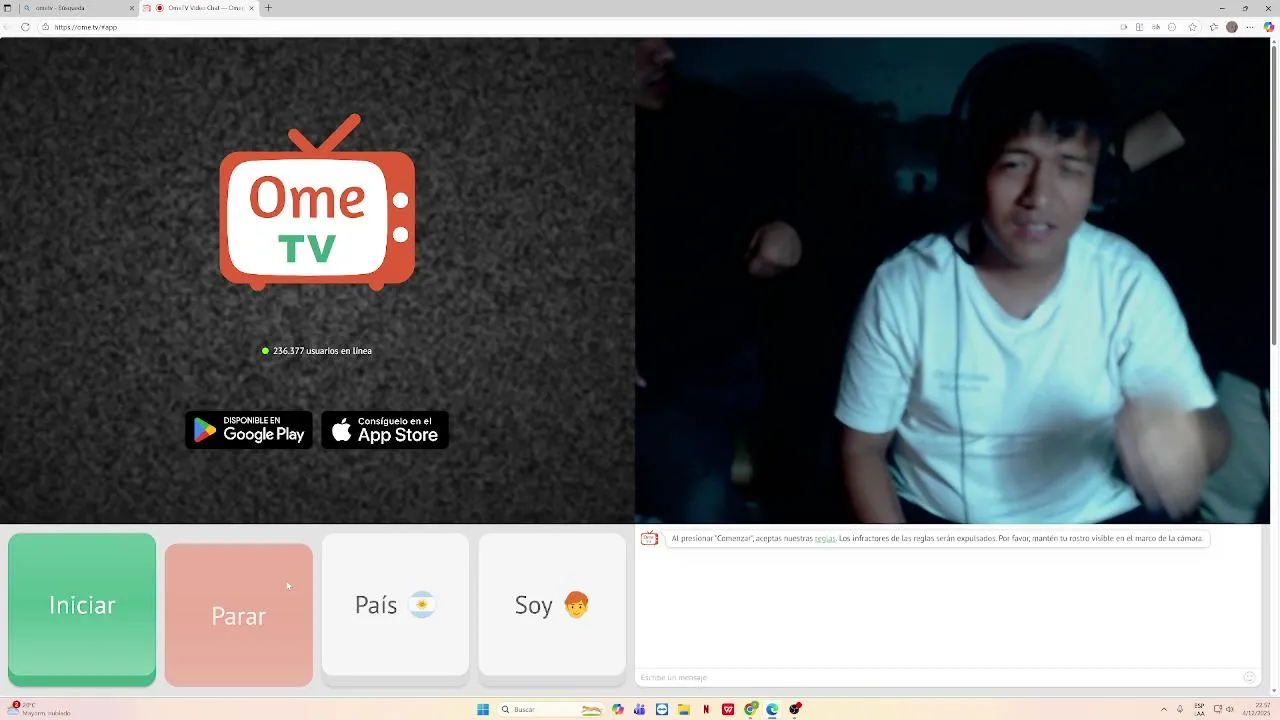
Task: Select the OmeTV Video Chat tab
Action: (x=200, y=8)
